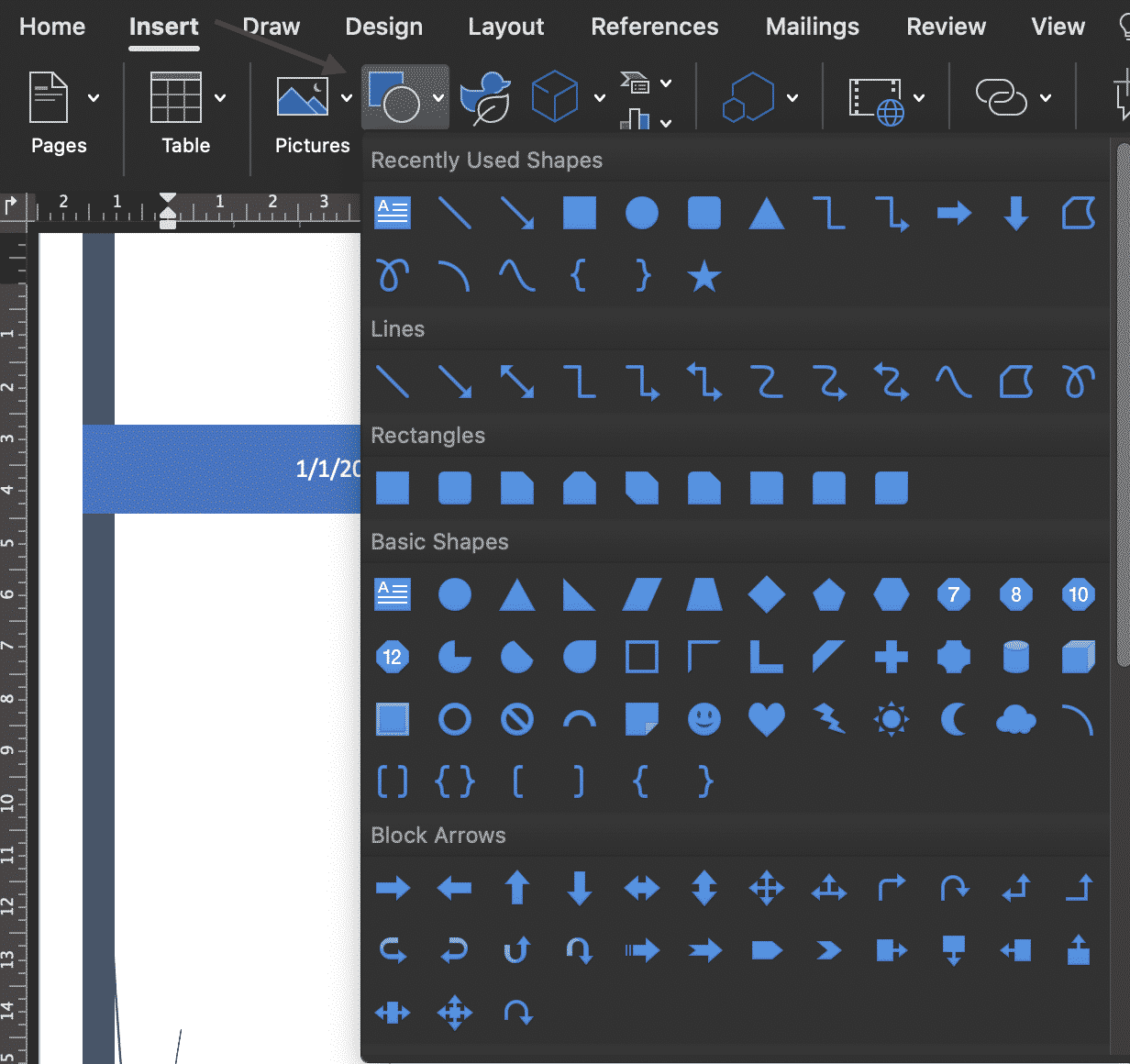This screenshot has height=1064, width=1130.
Task: Insert the Cylinder shape
Action: [1015, 657]
